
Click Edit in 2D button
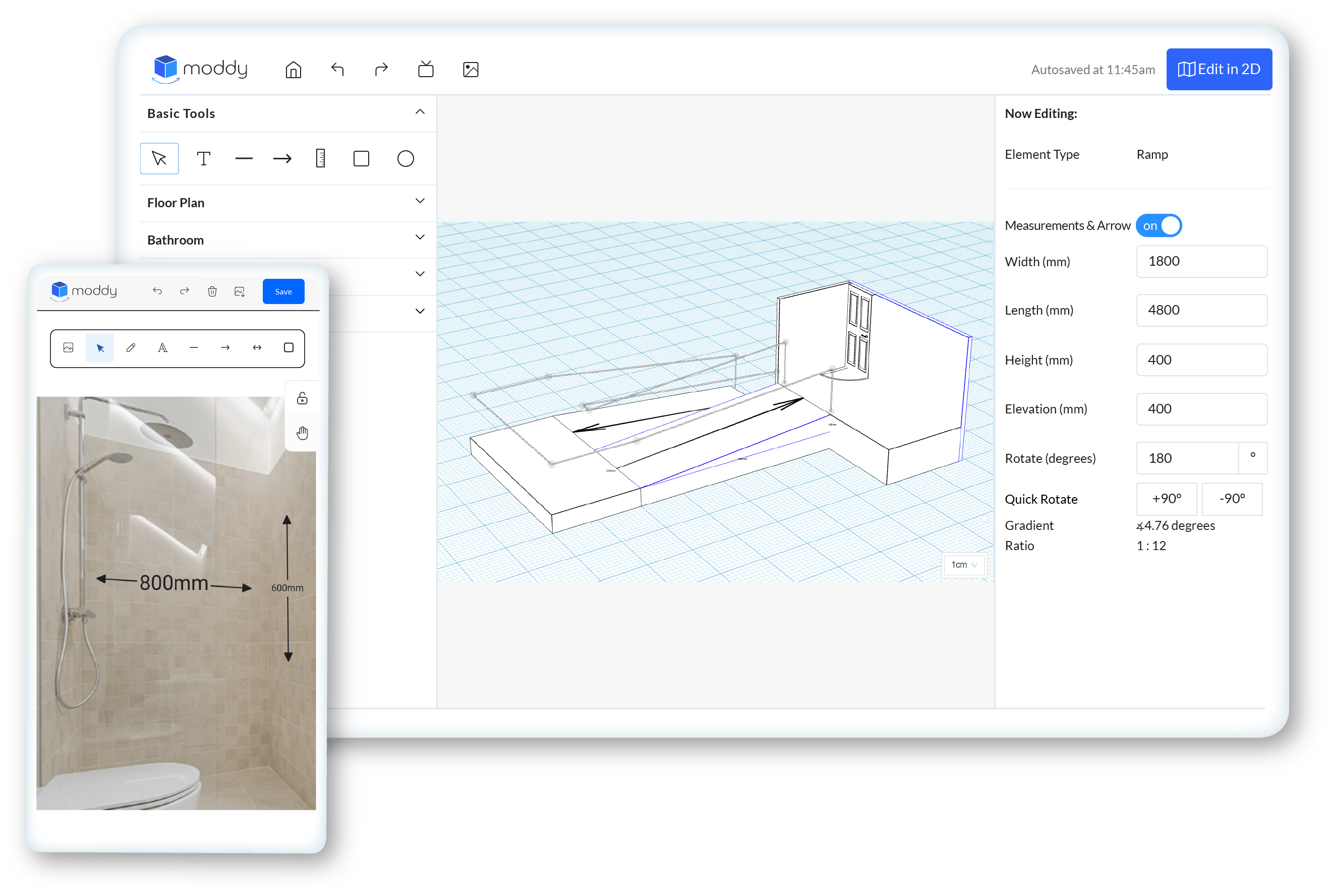click(x=1215, y=69)
